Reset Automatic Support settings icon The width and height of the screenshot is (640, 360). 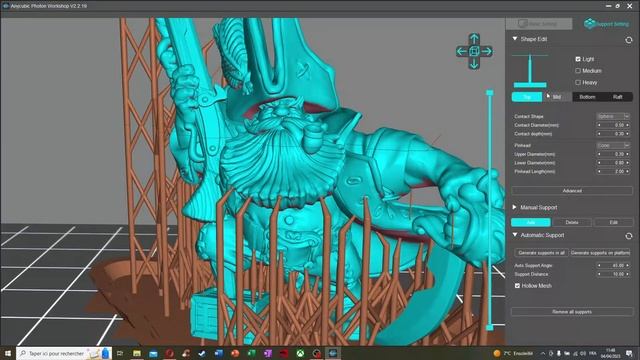coord(629,236)
